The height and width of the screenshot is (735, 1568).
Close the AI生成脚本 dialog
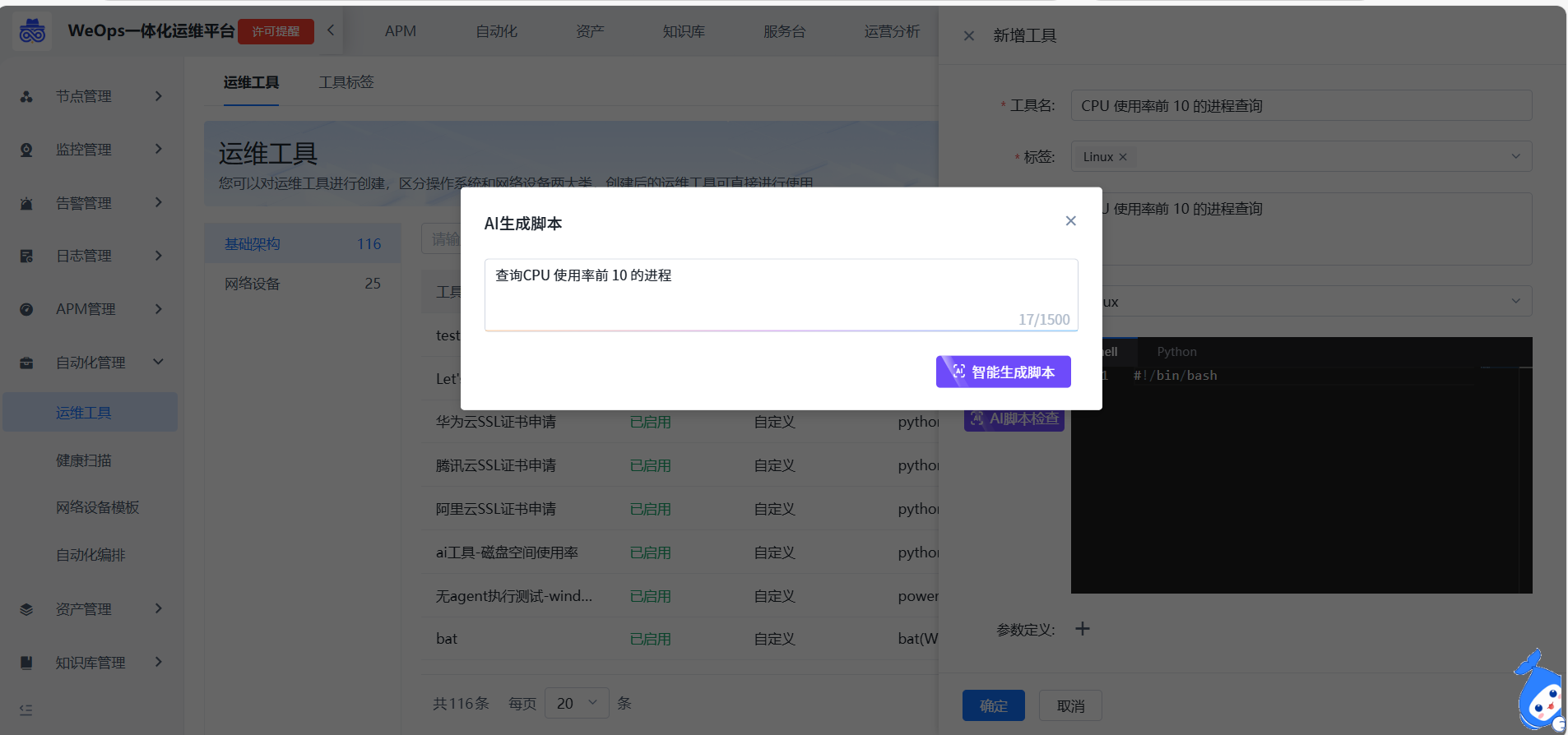click(1070, 221)
